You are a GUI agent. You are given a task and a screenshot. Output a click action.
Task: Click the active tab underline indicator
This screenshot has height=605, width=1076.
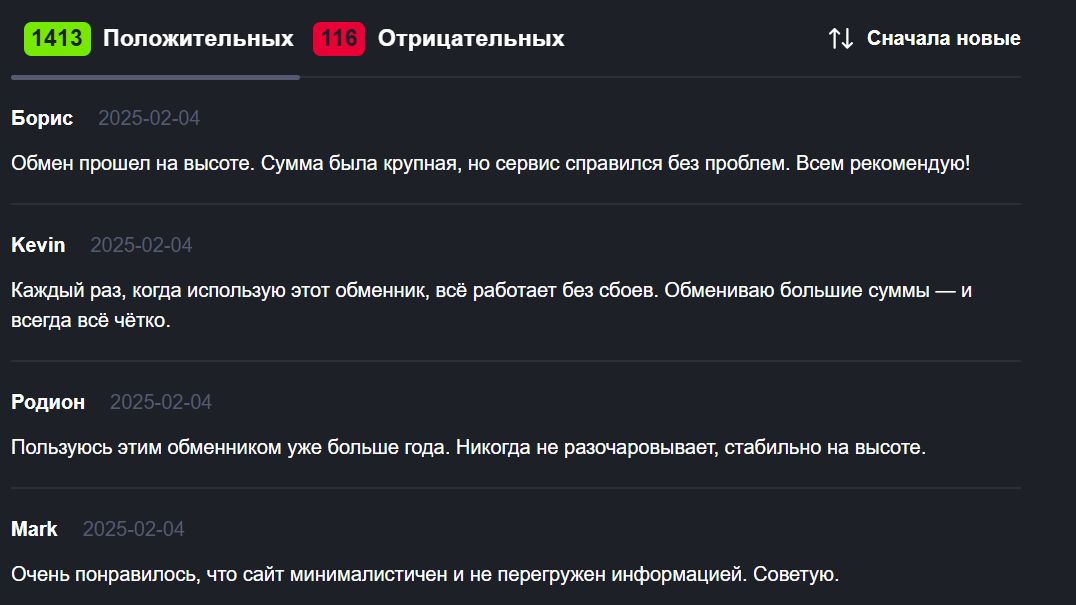point(155,77)
